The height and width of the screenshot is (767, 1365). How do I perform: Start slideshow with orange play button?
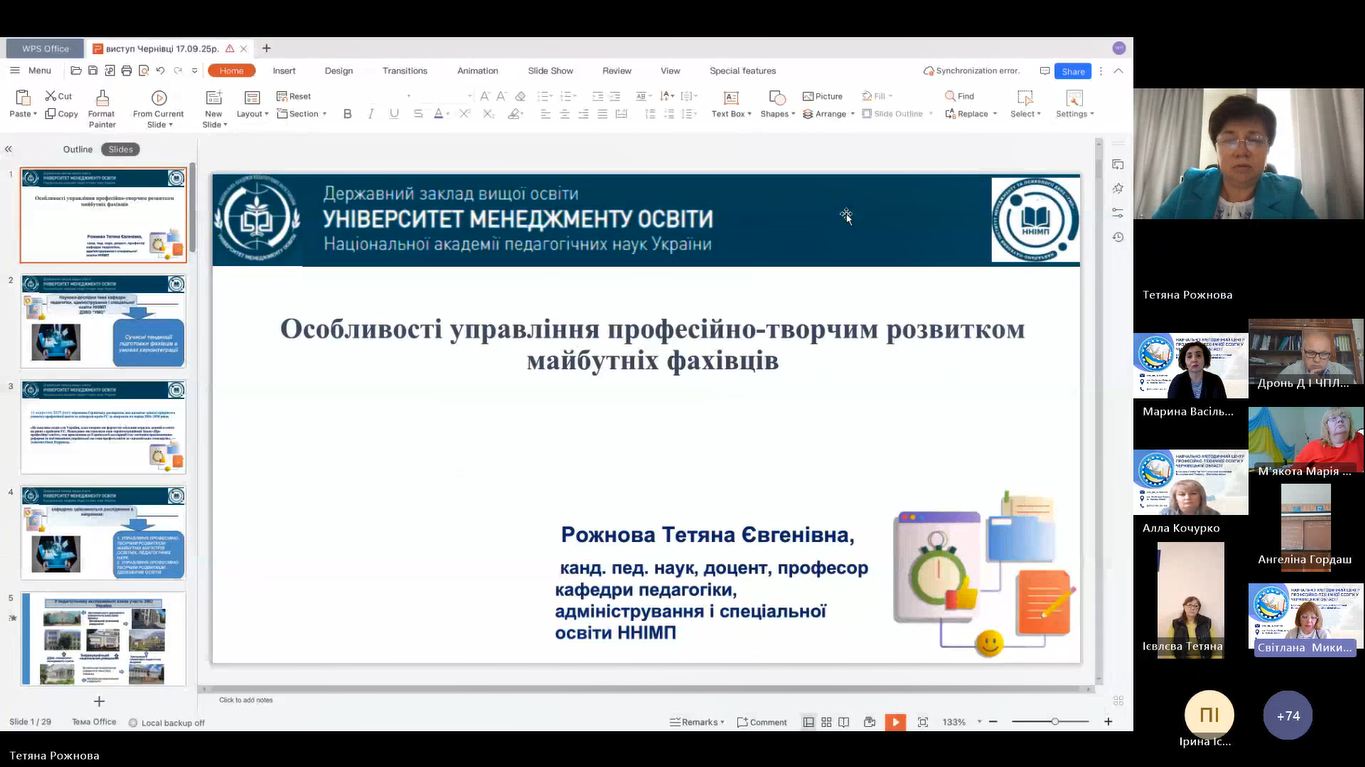(x=895, y=722)
